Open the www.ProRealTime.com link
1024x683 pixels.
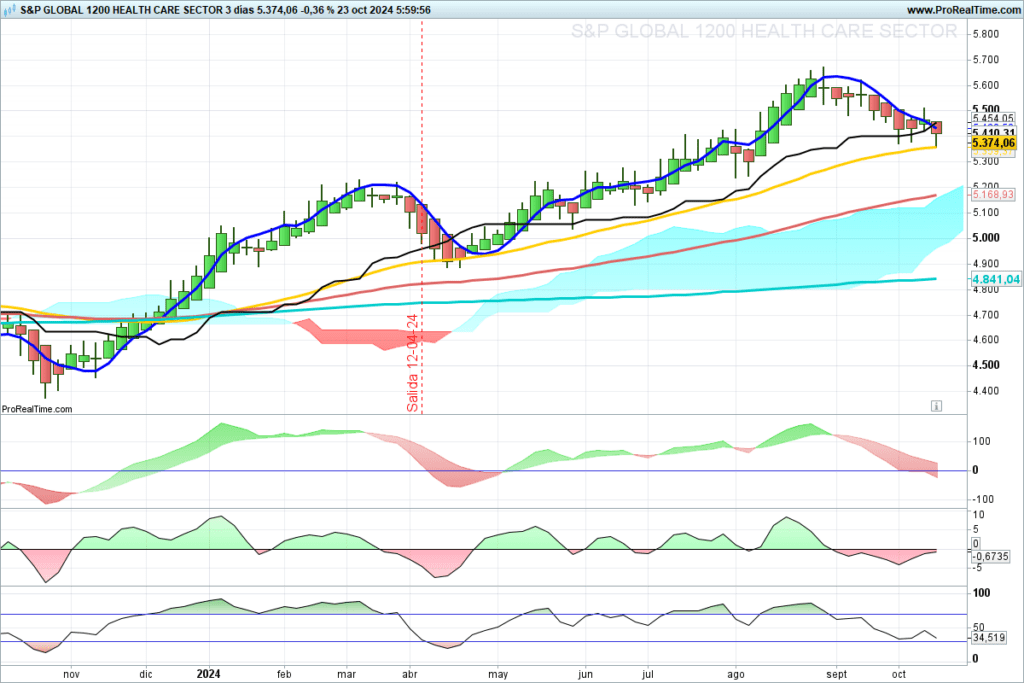[x=963, y=10]
